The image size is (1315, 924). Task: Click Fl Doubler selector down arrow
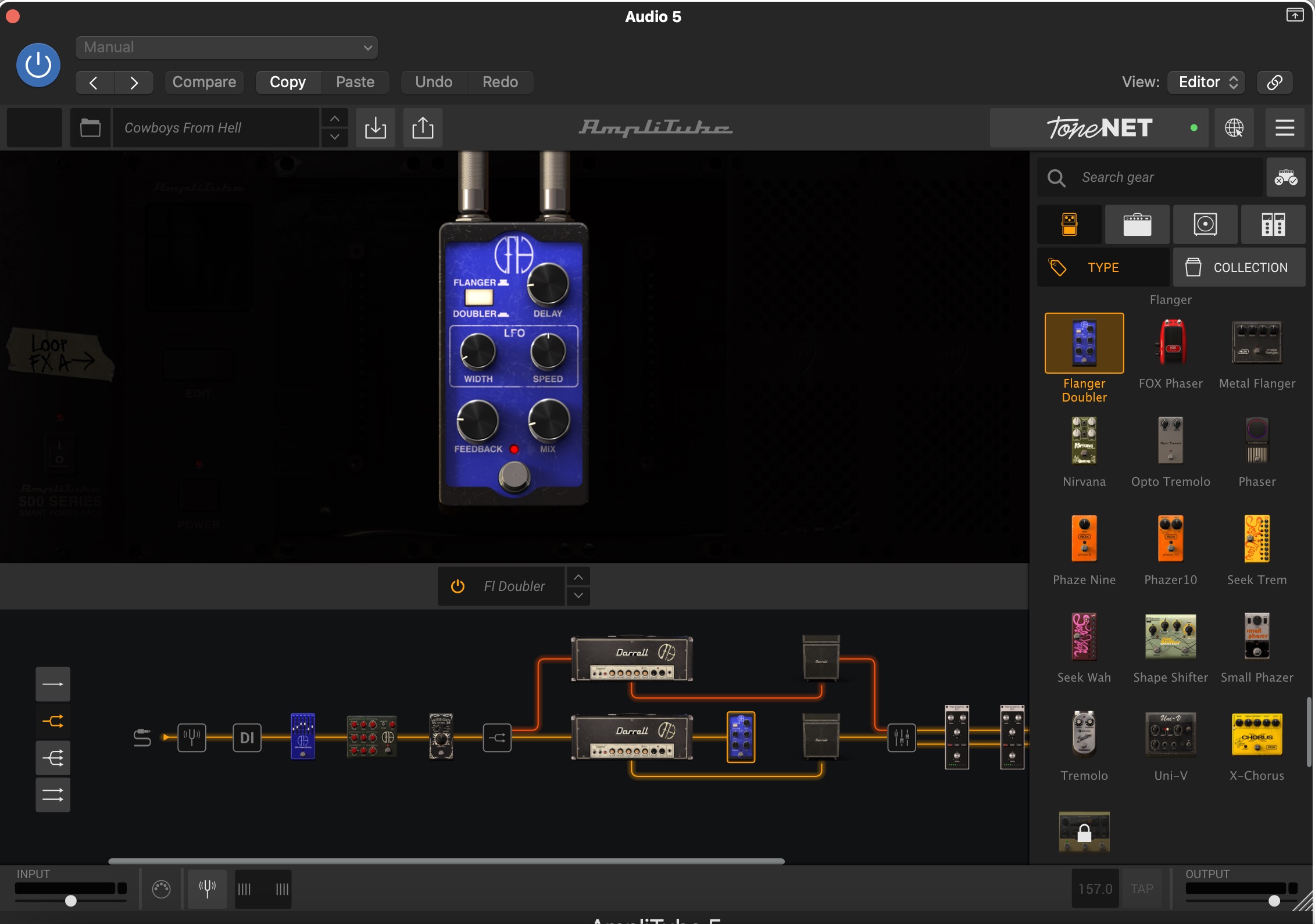tap(578, 596)
